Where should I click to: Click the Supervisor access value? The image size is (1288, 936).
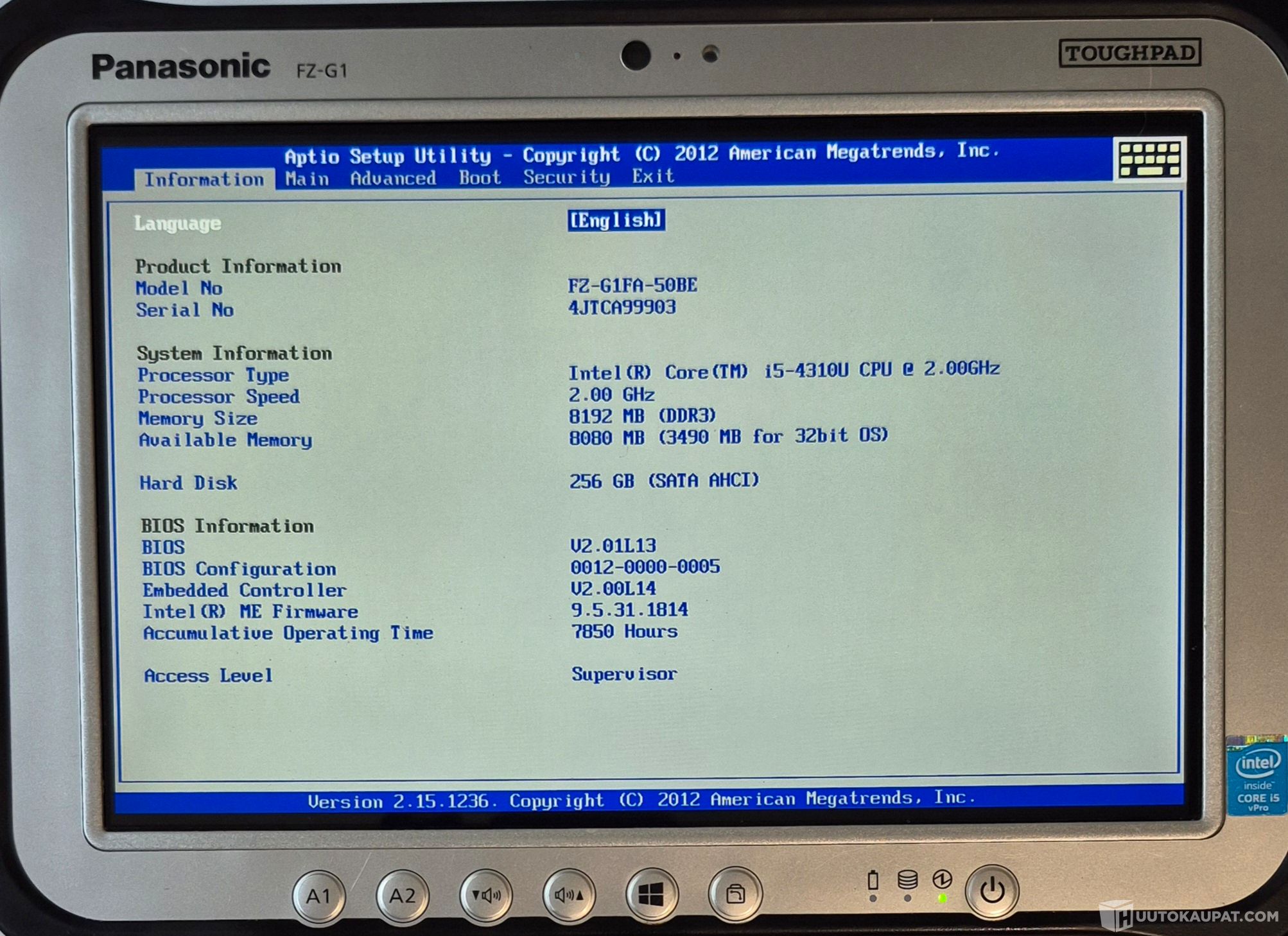624,674
